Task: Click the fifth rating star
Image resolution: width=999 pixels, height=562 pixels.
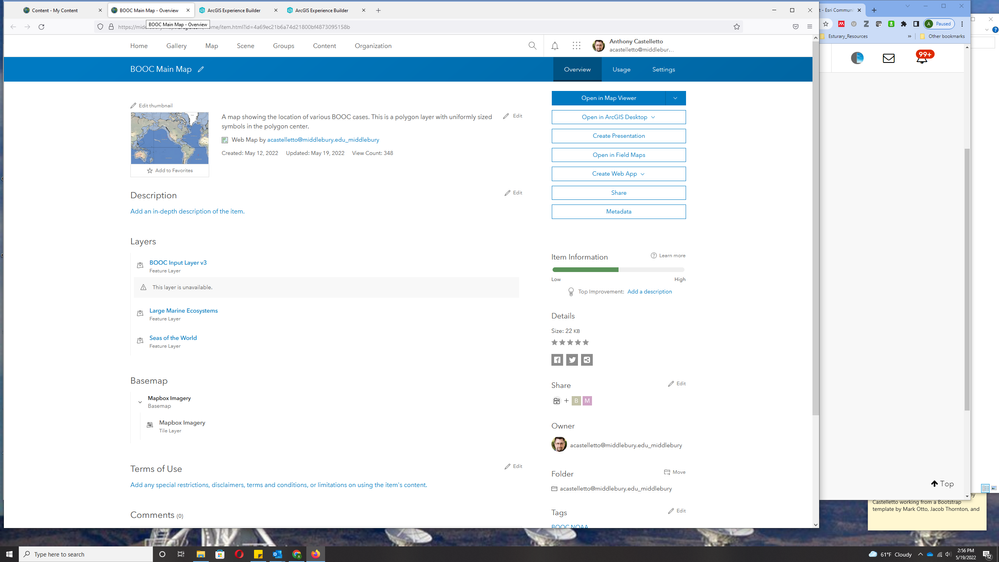Action: pyautogui.click(x=586, y=343)
